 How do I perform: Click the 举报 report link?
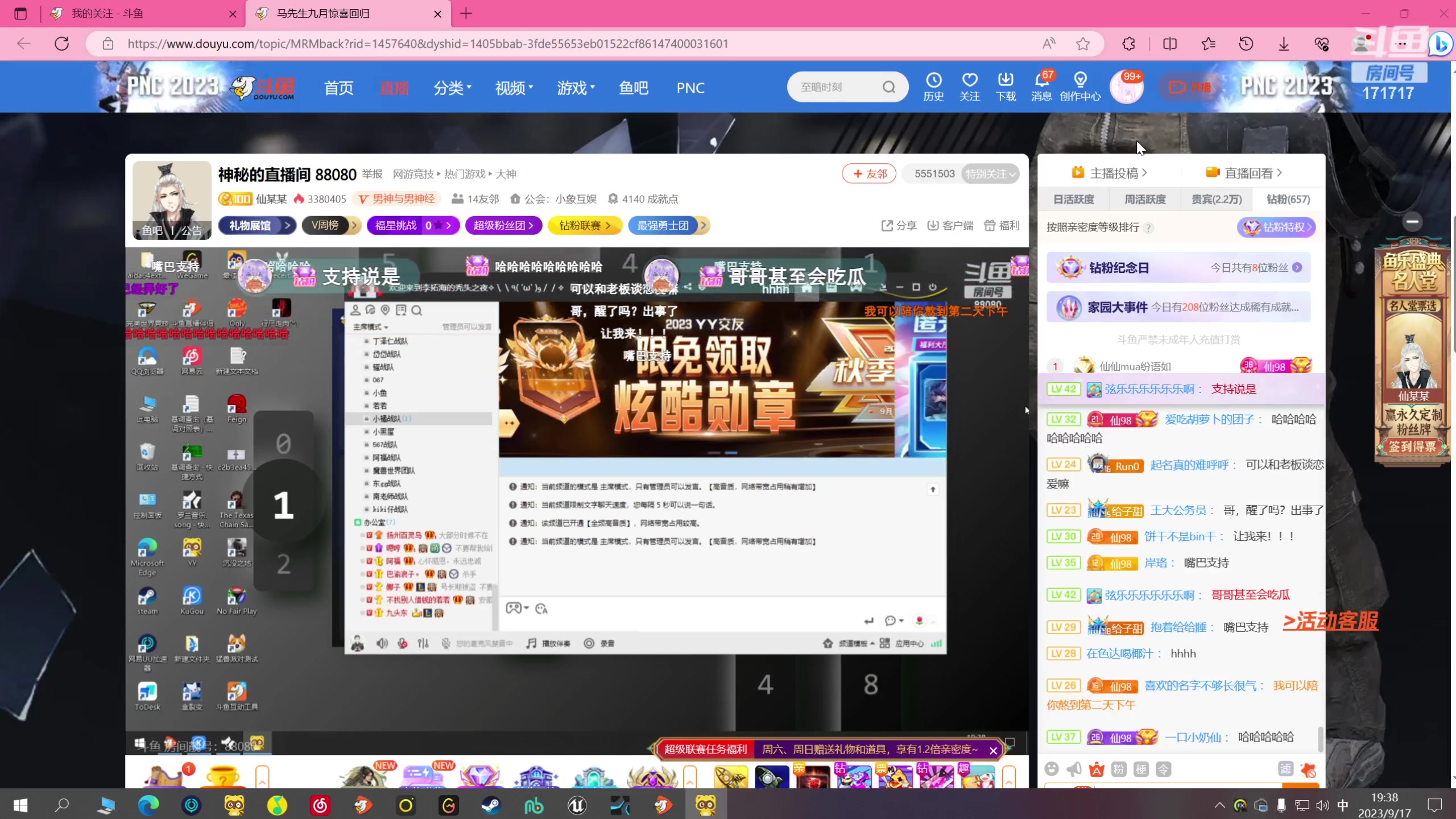point(372,174)
